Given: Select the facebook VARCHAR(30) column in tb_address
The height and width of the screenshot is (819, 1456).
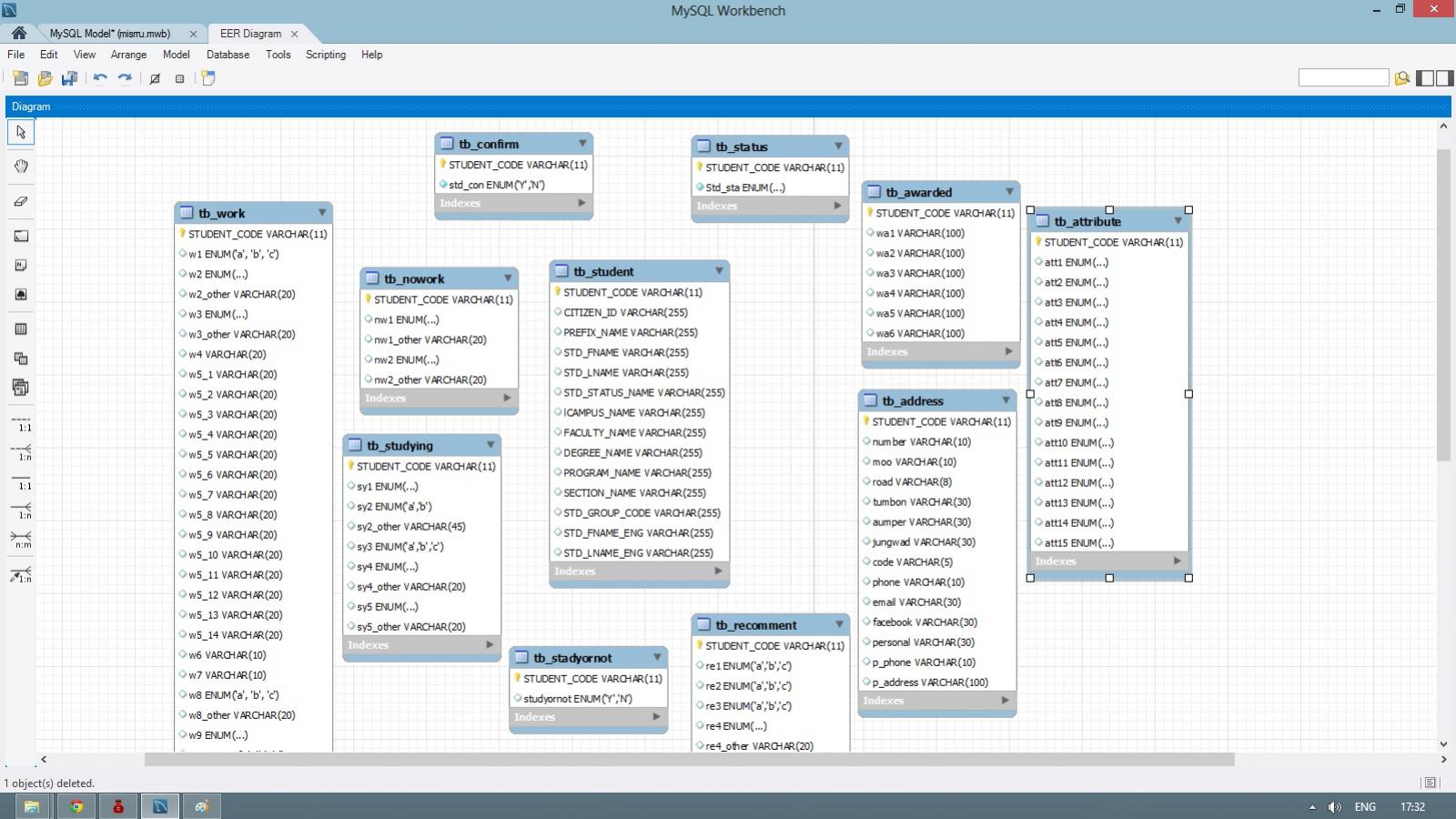Looking at the screenshot, I should click(937, 622).
